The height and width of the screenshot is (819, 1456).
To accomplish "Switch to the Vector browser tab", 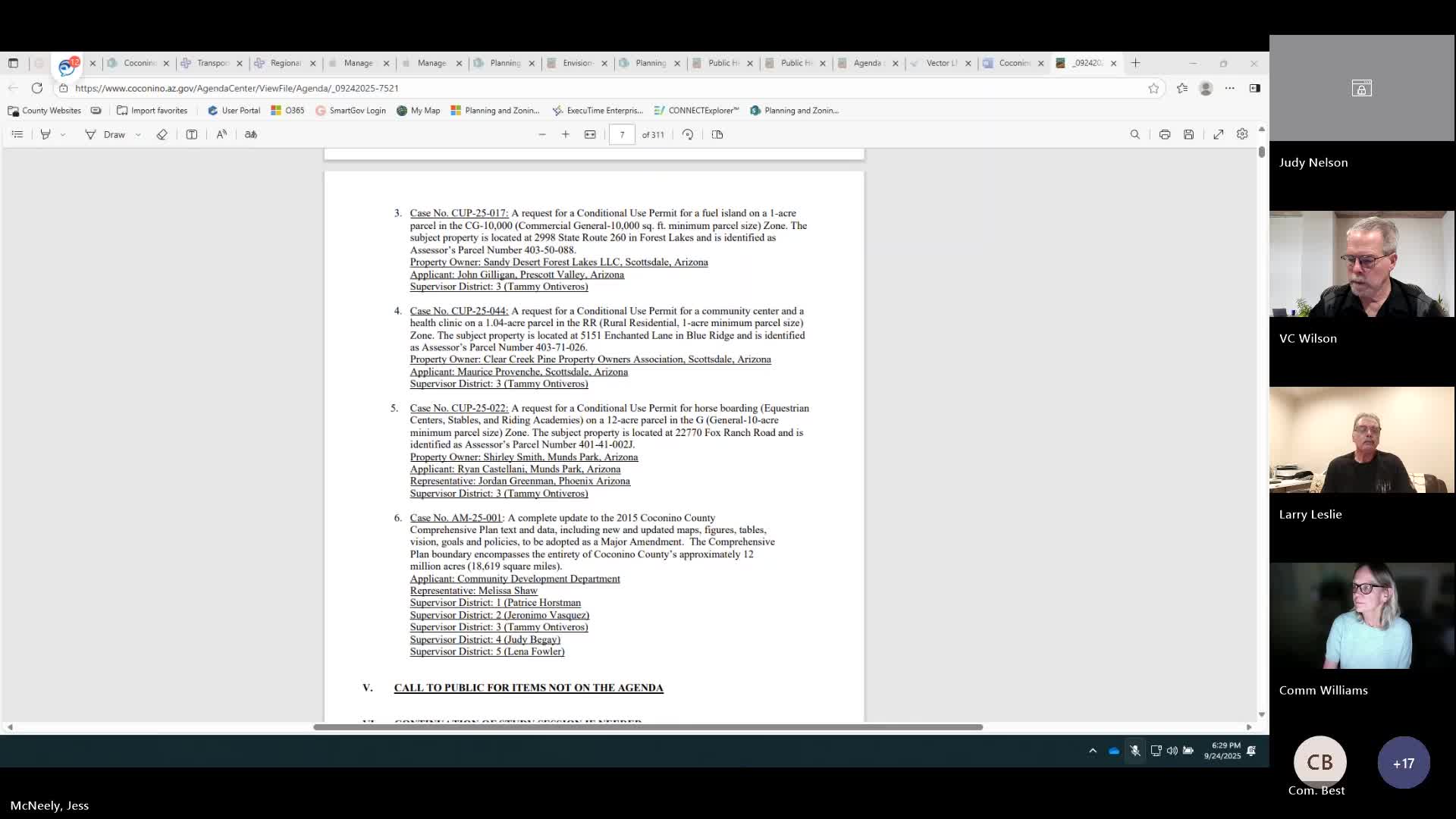I will tap(940, 63).
